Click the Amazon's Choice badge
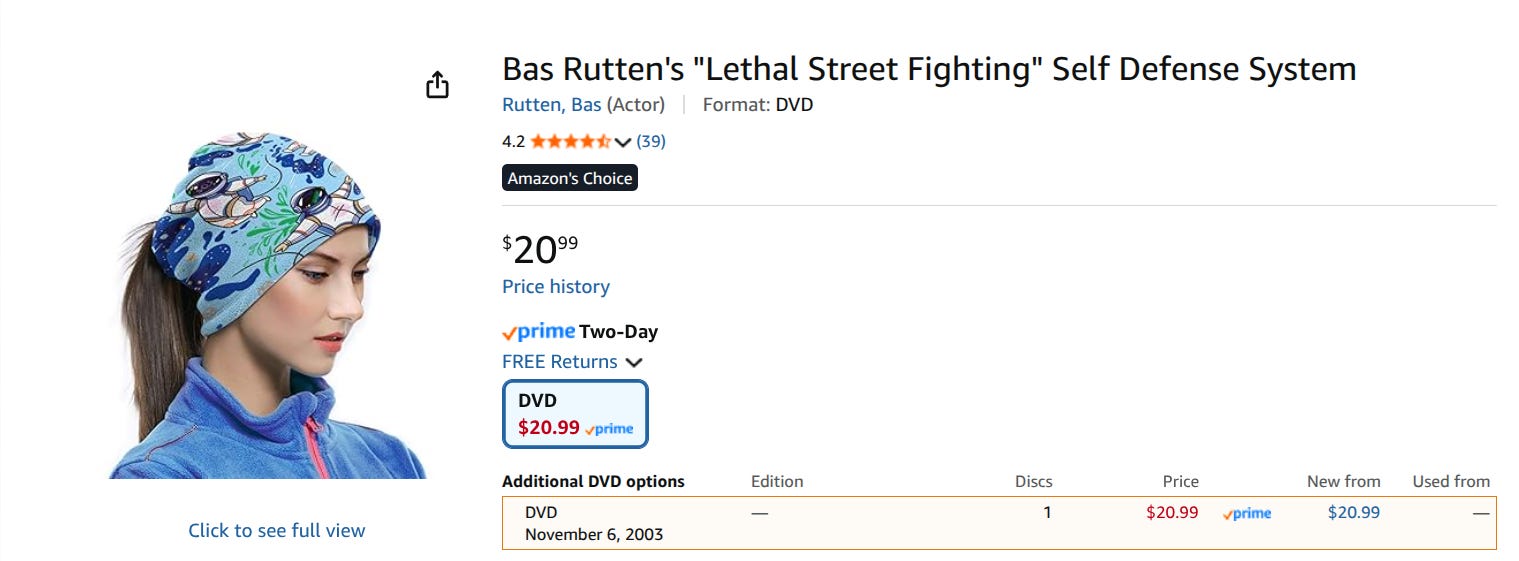The image size is (1519, 561). (569, 178)
